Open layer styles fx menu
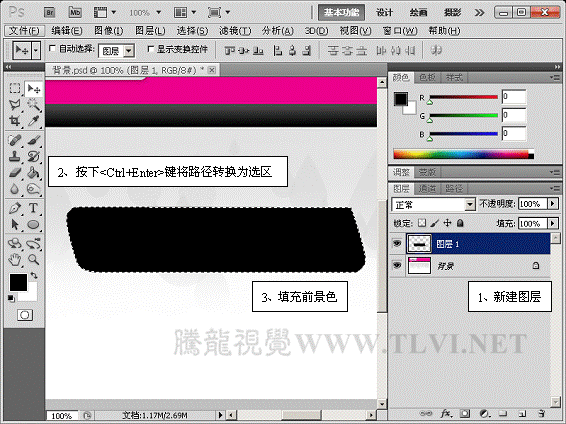This screenshot has width=566, height=424. tap(446, 414)
